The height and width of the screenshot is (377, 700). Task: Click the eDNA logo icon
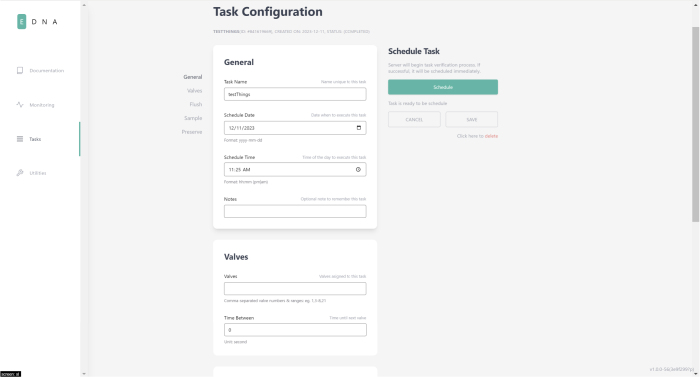21,21
